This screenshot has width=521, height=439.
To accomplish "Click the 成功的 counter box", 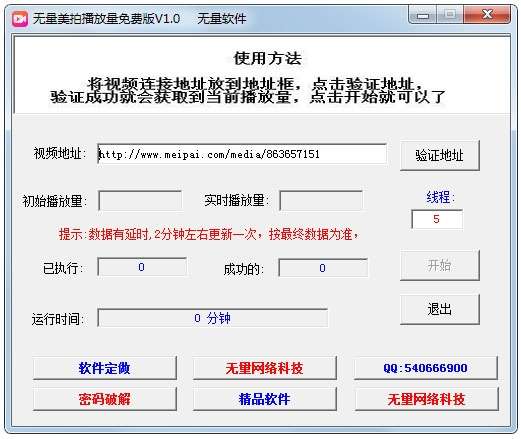I will coord(323,268).
